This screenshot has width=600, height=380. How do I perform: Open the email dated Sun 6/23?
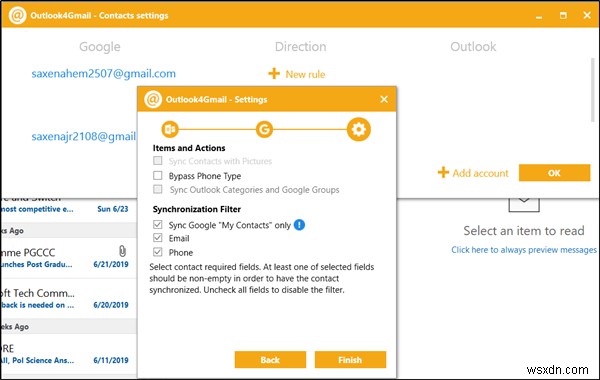[x=68, y=209]
